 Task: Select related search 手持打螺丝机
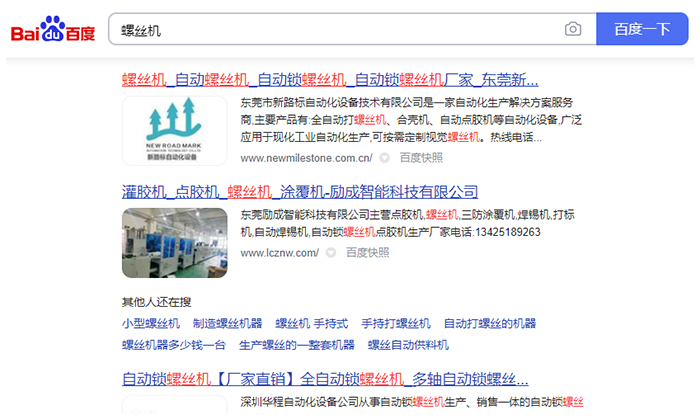coord(395,323)
